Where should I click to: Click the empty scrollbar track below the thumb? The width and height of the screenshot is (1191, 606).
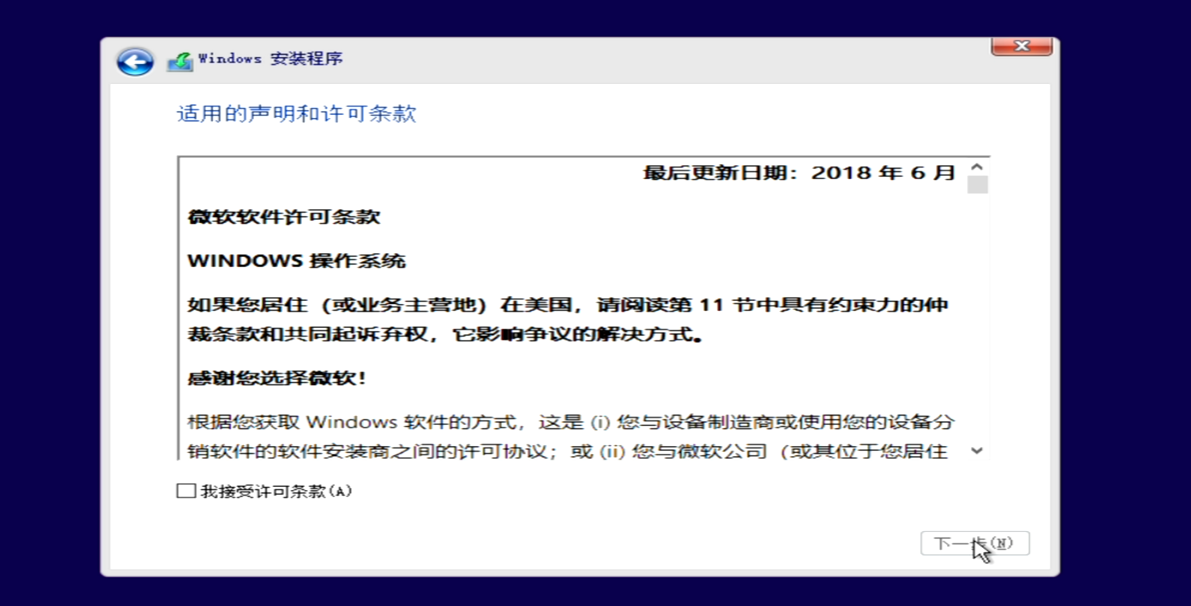pyautogui.click(x=977, y=320)
